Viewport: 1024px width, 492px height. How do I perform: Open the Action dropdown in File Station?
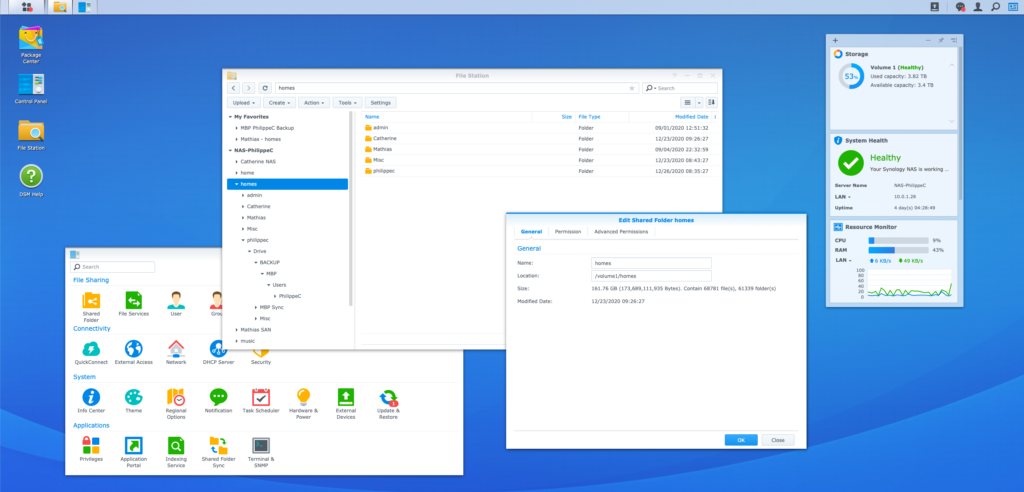point(314,103)
